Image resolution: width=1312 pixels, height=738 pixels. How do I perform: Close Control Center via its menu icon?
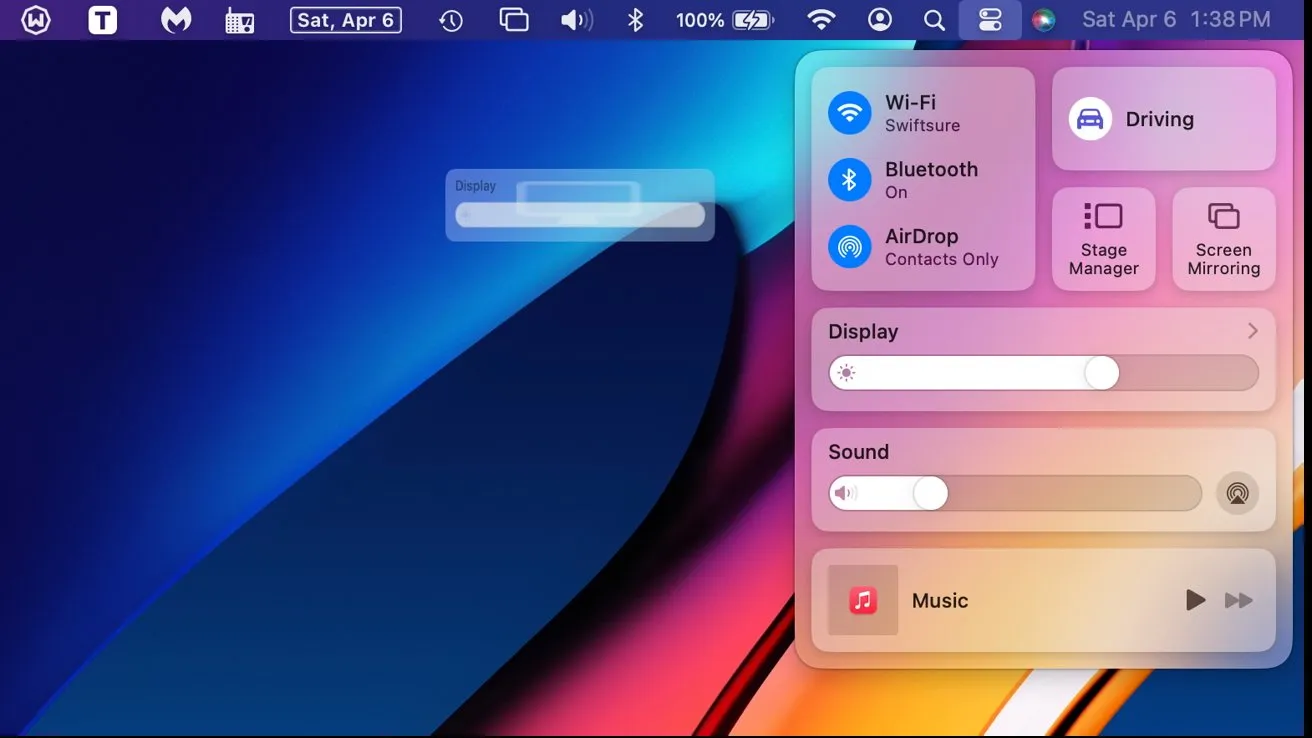990,20
